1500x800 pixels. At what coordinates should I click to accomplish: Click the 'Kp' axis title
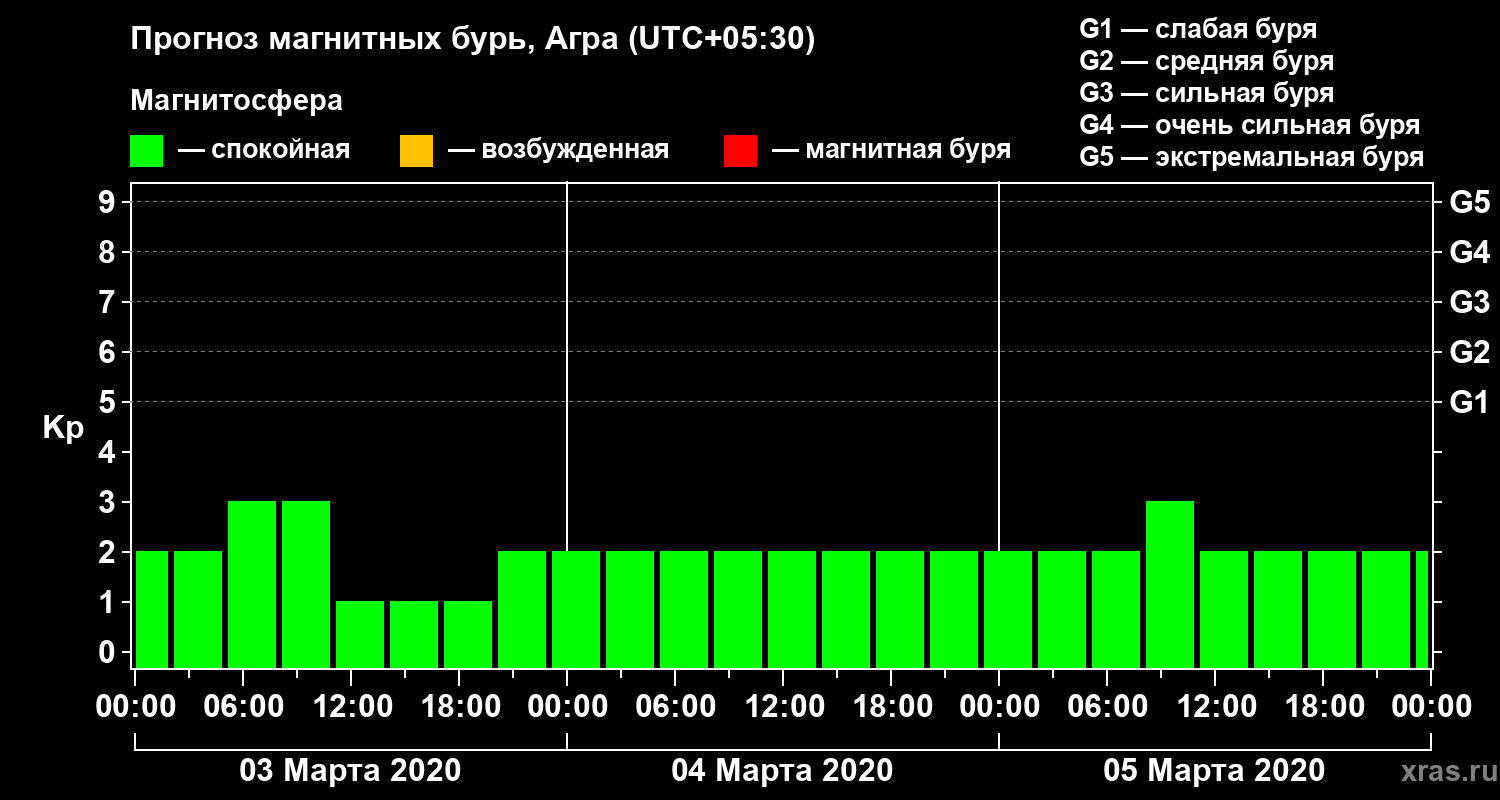63,428
